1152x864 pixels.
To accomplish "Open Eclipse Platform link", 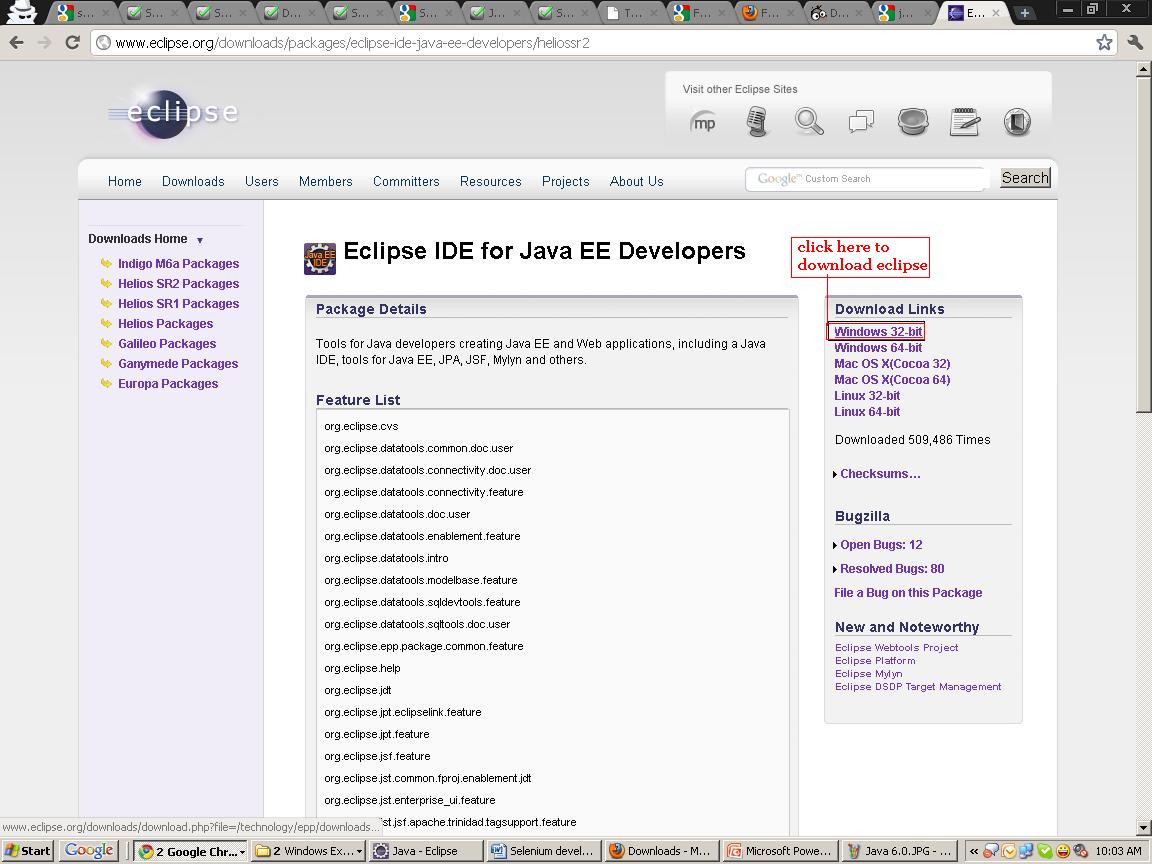I will (875, 660).
